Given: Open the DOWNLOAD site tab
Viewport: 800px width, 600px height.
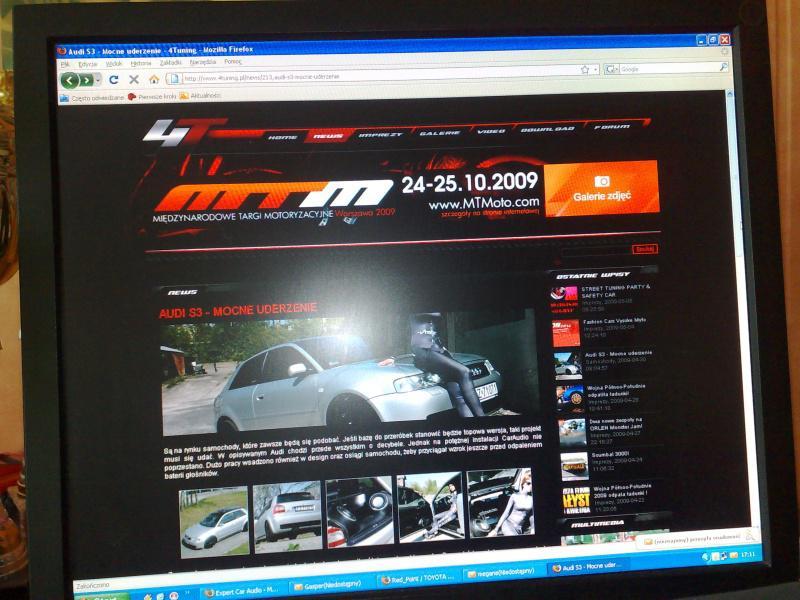Looking at the screenshot, I should click(547, 129).
